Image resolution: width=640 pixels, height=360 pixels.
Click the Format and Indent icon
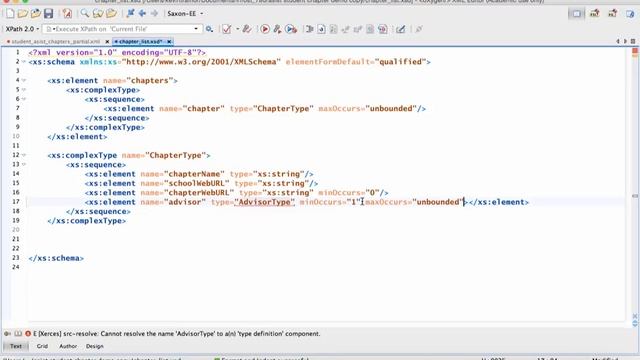point(309,29)
